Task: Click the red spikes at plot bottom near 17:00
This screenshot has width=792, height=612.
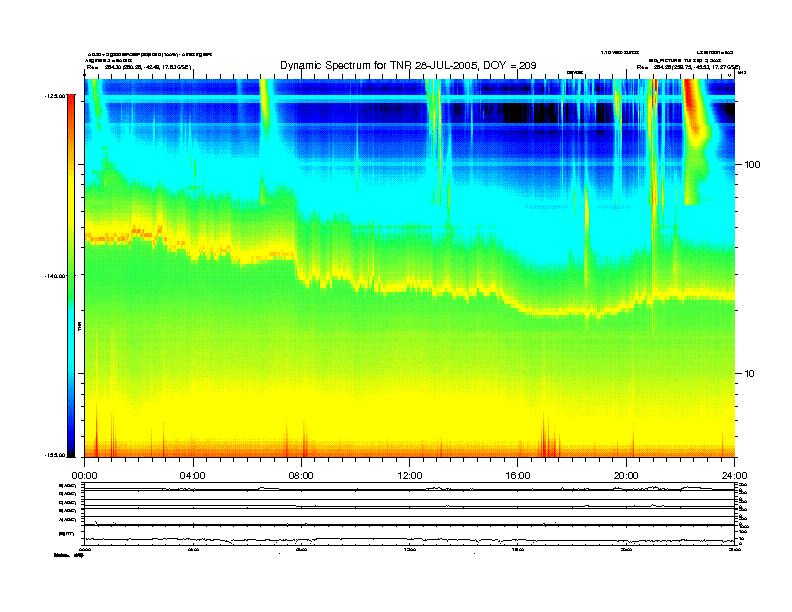Action: pos(549,437)
